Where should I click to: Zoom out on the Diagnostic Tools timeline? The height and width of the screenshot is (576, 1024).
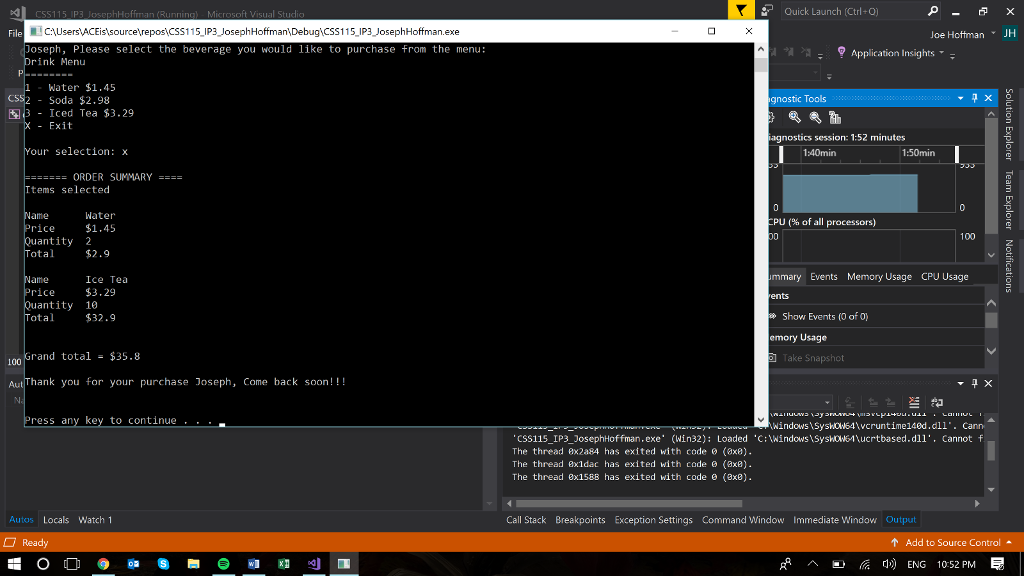(x=815, y=118)
